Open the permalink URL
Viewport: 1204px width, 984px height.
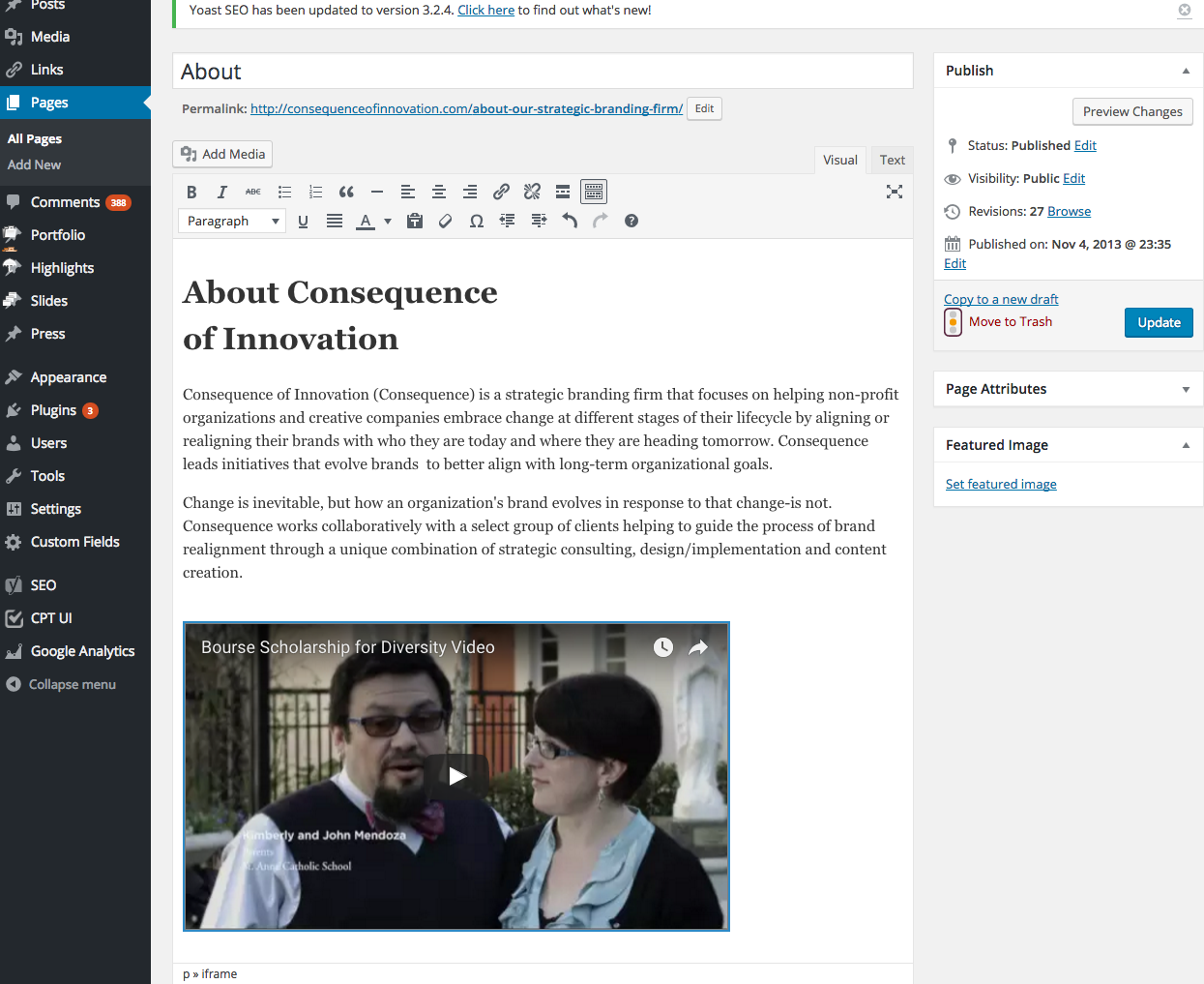point(466,108)
